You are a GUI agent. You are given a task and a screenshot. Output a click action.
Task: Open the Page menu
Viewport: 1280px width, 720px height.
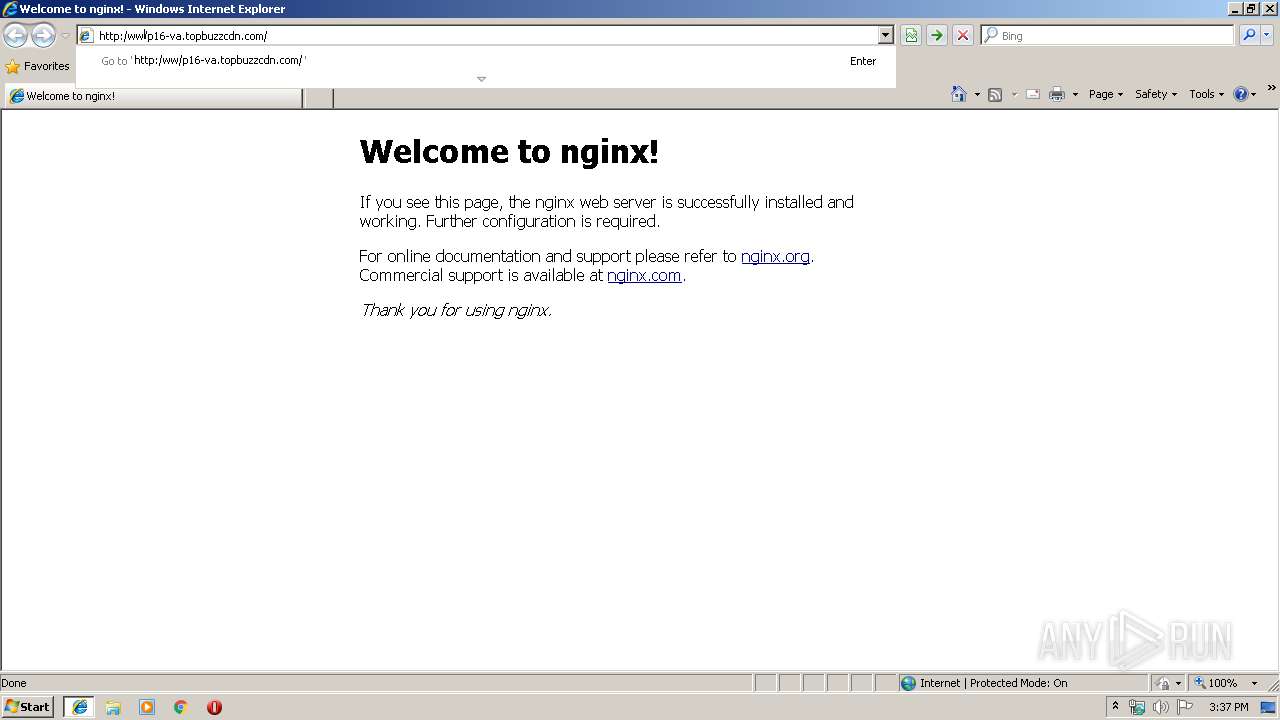point(1105,94)
